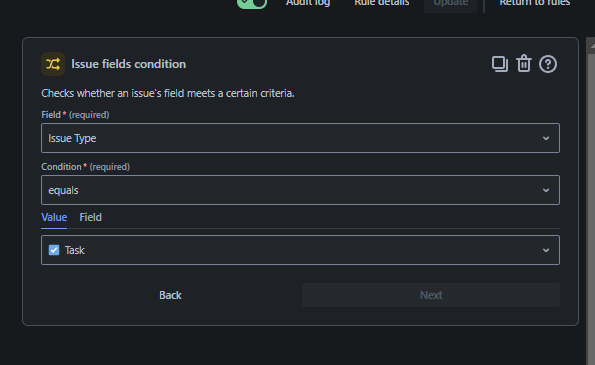Click the 'Issue fields condition' heading
The width and height of the screenshot is (595, 365).
pyautogui.click(x=129, y=64)
